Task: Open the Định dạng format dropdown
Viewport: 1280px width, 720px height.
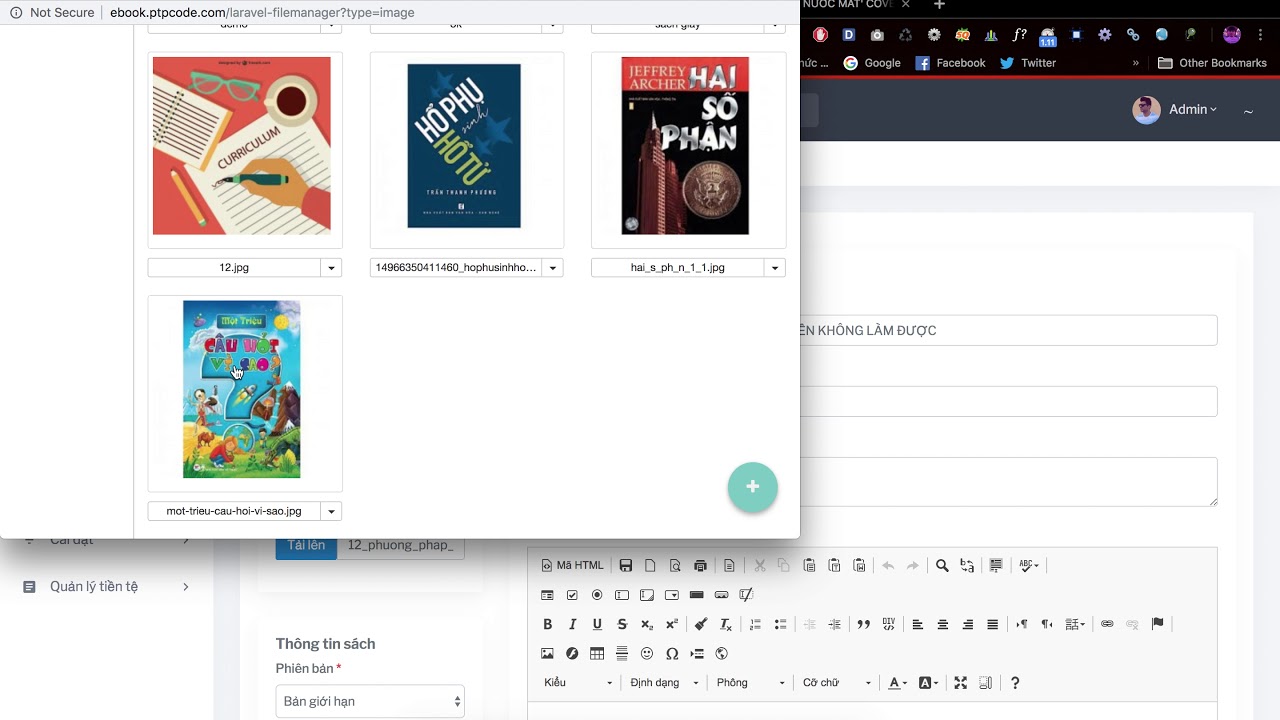Action: pyautogui.click(x=663, y=683)
